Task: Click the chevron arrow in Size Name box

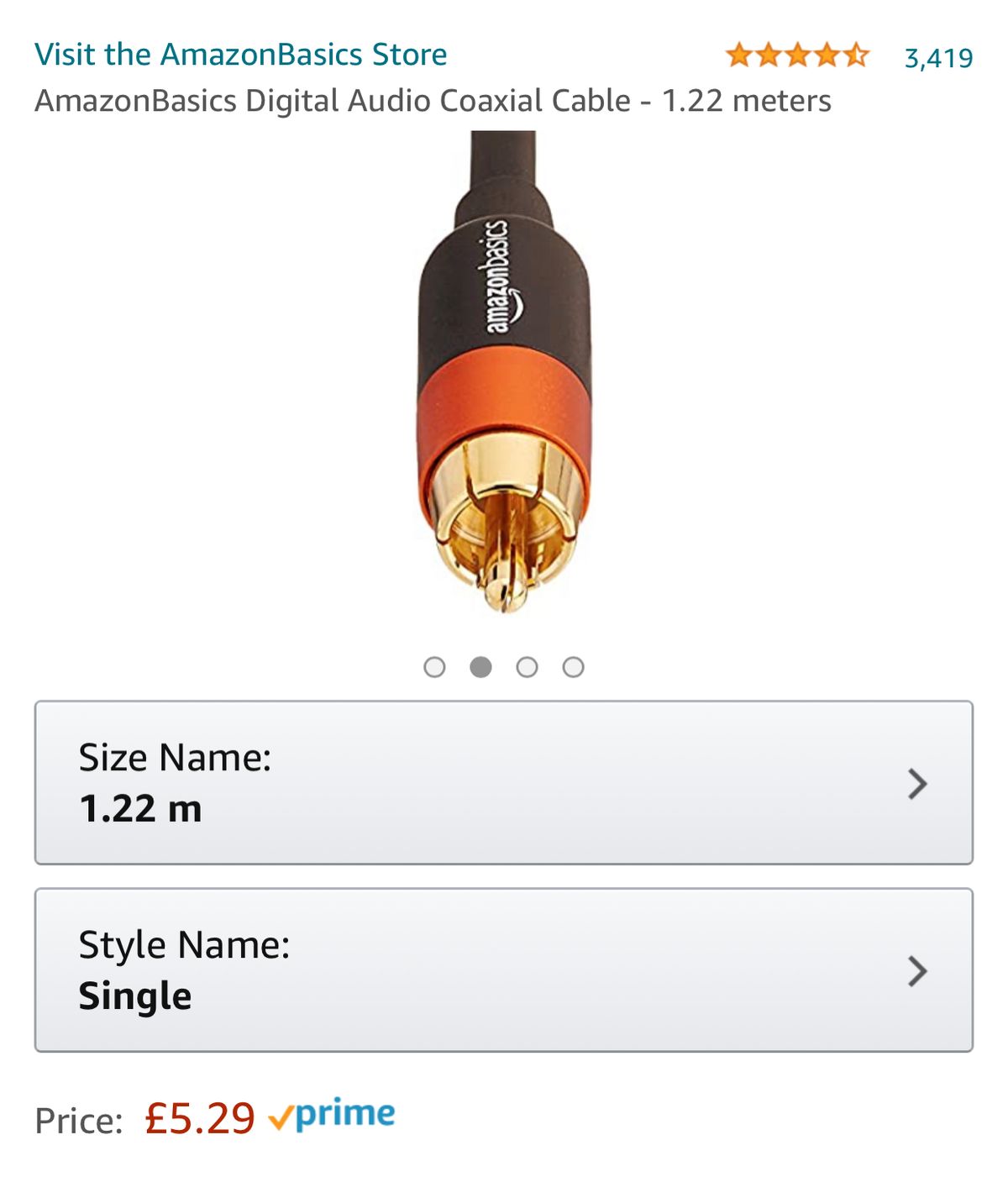Action: pyautogui.click(x=917, y=784)
